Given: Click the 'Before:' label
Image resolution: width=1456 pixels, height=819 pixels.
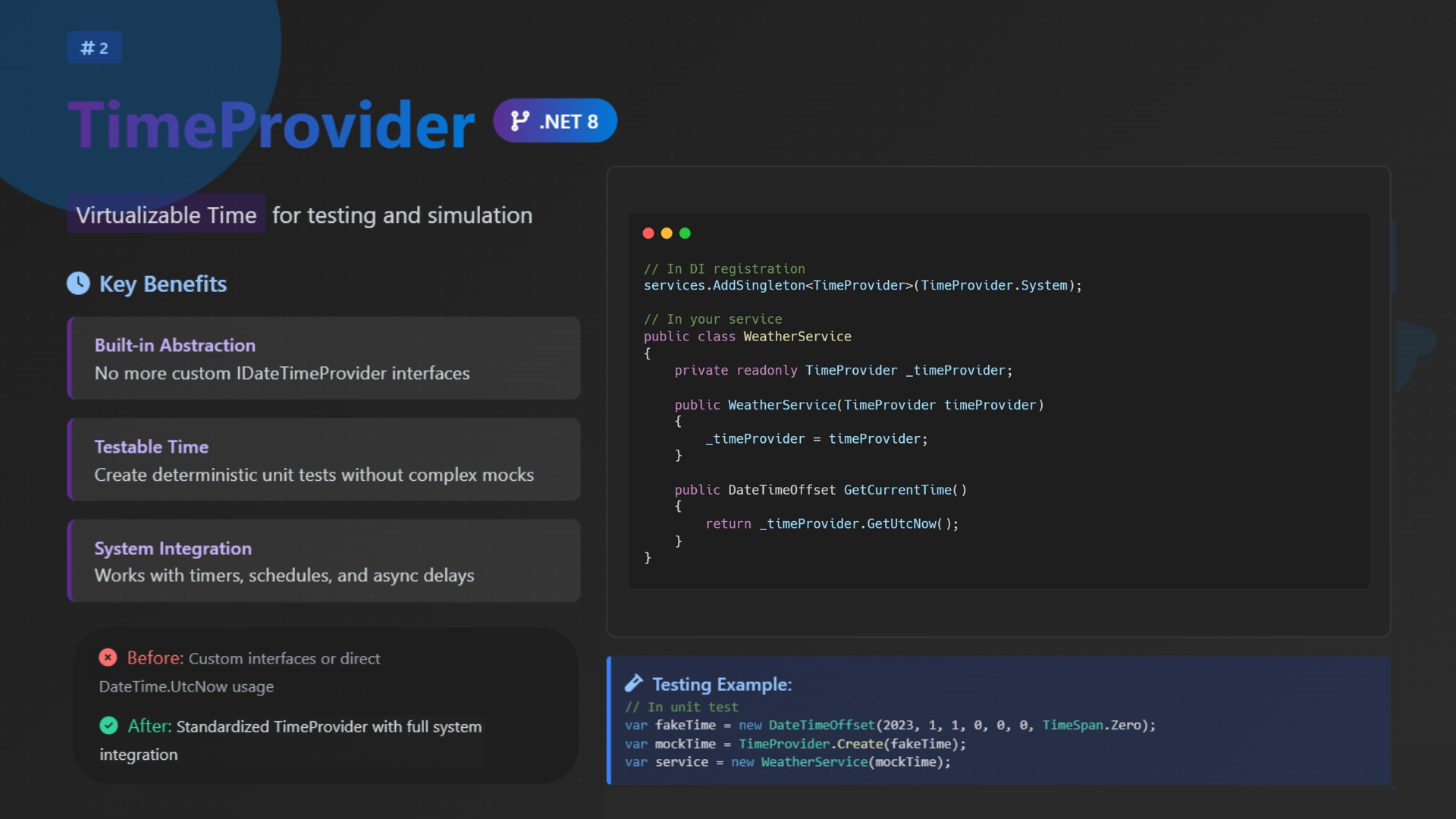Looking at the screenshot, I should pos(155,657).
